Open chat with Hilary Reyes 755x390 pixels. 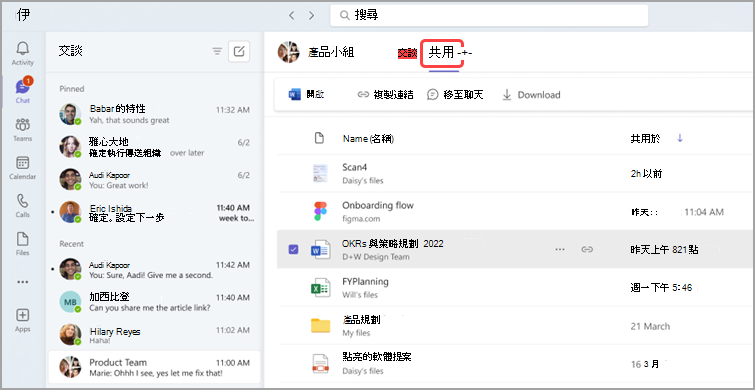[154, 335]
